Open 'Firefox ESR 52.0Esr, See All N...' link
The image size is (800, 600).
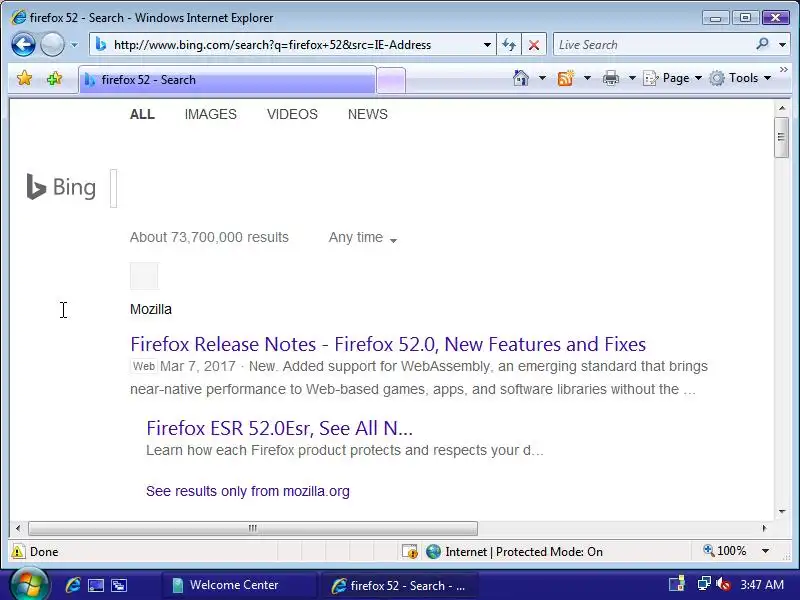pyautogui.click(x=279, y=428)
